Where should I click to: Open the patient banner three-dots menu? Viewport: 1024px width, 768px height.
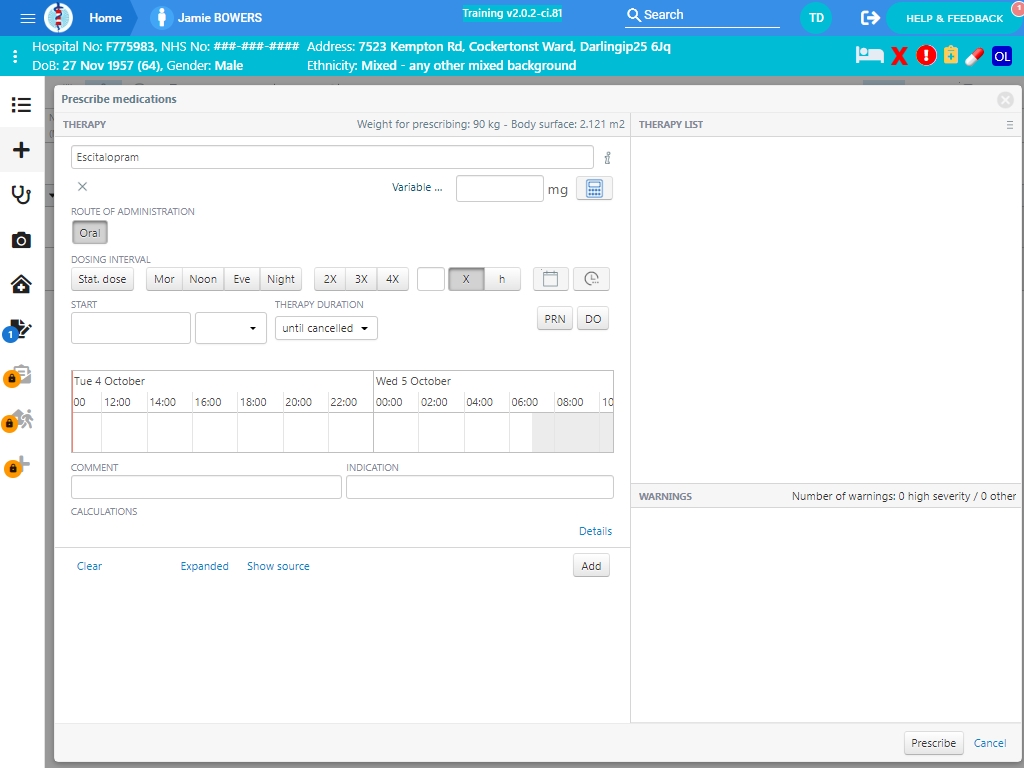pyautogui.click(x=15, y=56)
